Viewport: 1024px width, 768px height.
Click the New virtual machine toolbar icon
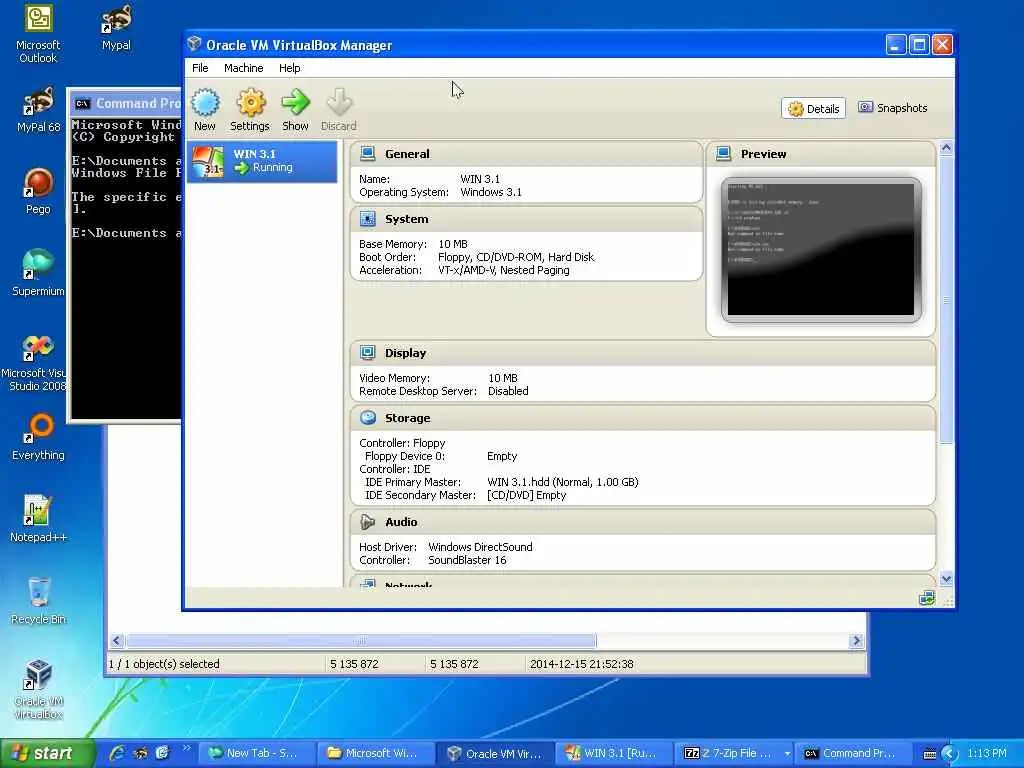click(205, 110)
